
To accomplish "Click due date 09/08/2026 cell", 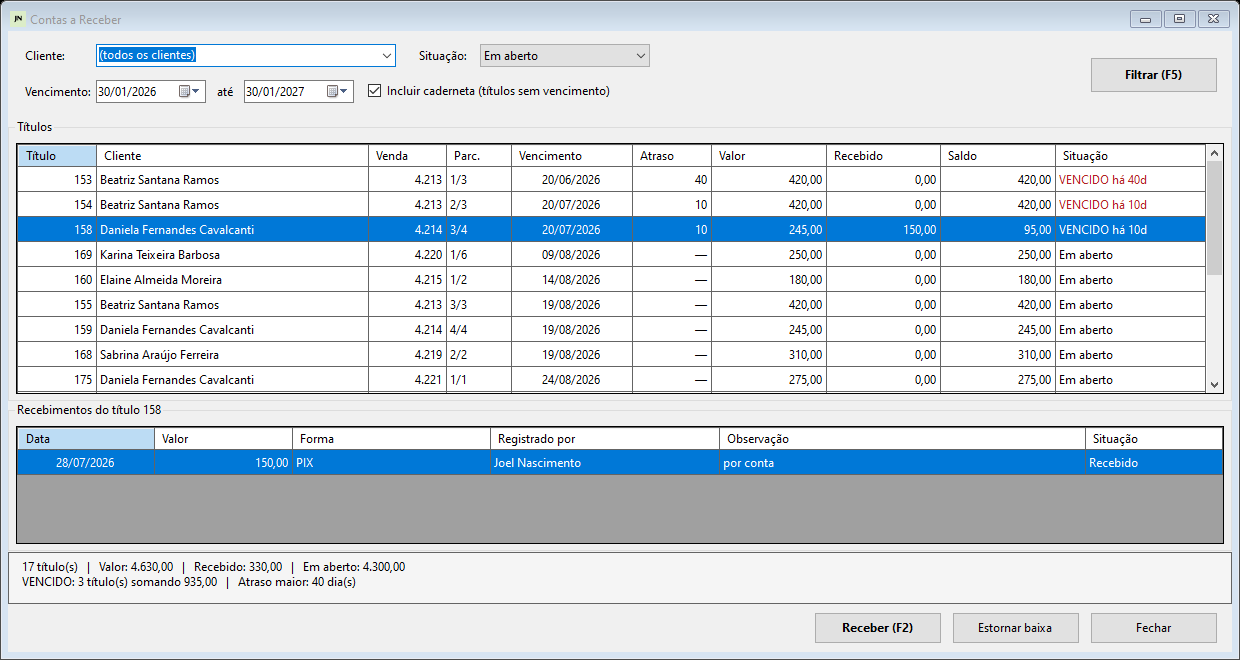I will point(572,255).
